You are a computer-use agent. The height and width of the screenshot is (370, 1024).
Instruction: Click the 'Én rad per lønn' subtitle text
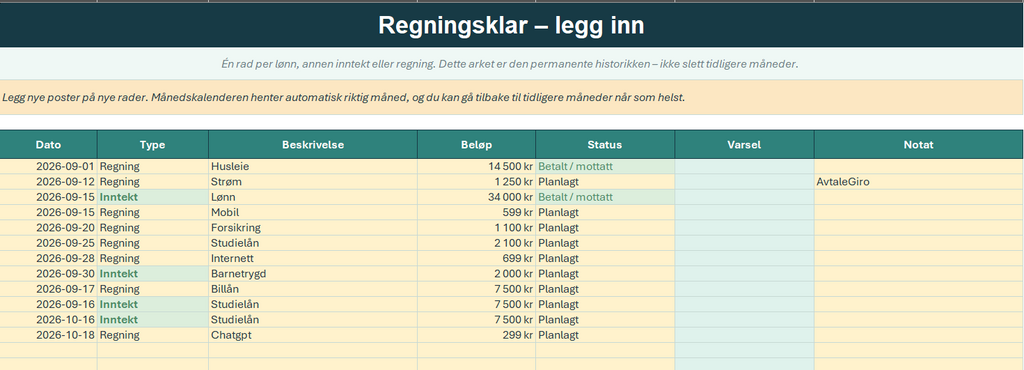point(510,64)
